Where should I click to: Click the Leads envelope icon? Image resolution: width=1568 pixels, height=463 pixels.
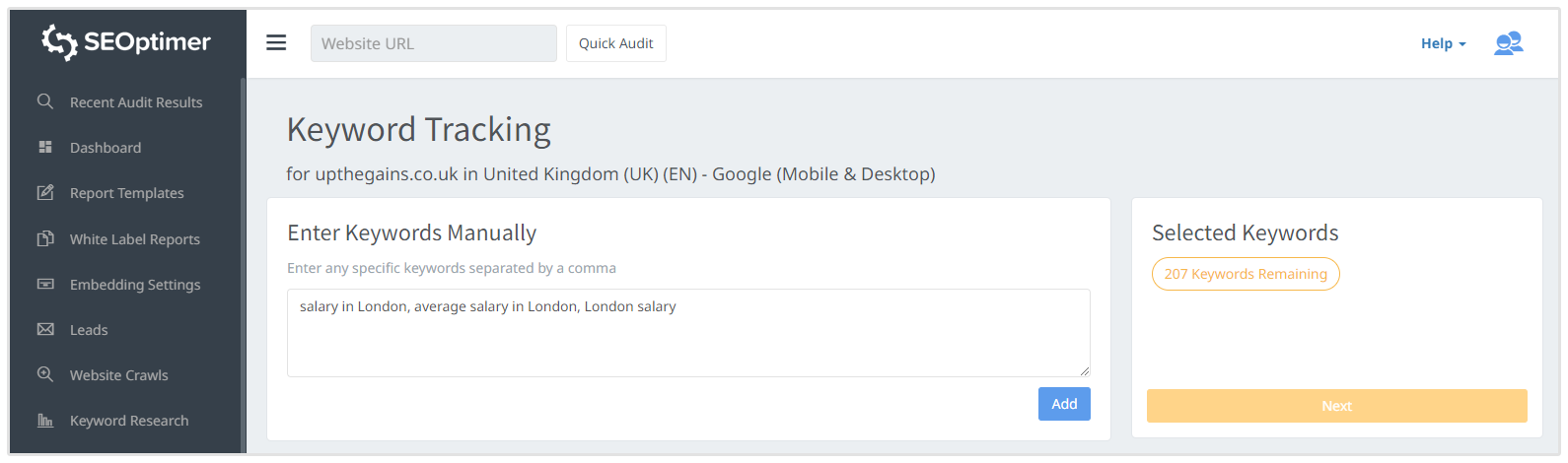coord(45,329)
